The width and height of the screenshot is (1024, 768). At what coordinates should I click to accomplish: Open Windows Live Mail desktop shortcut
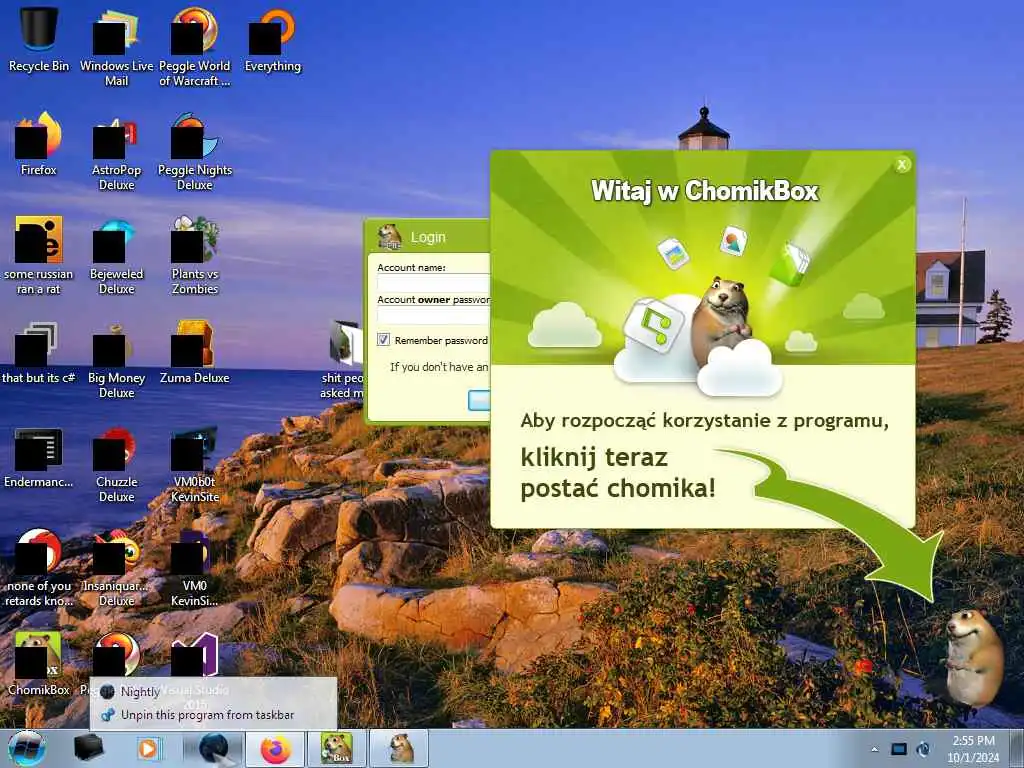pos(116,46)
